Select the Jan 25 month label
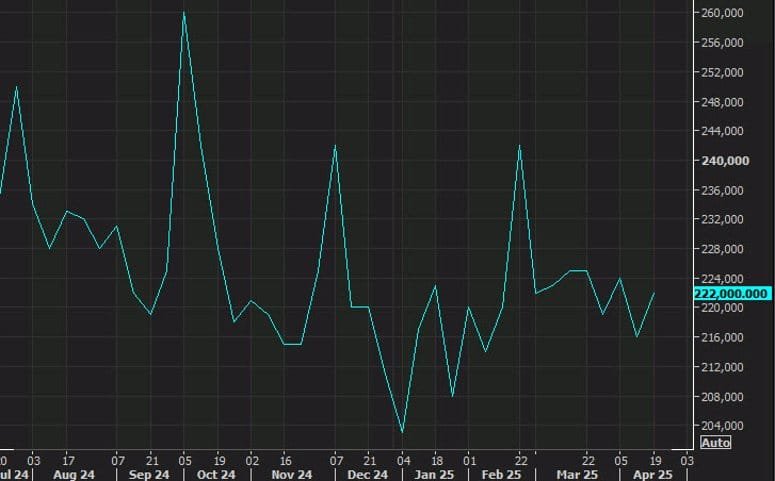775x481 pixels. pyautogui.click(x=436, y=474)
